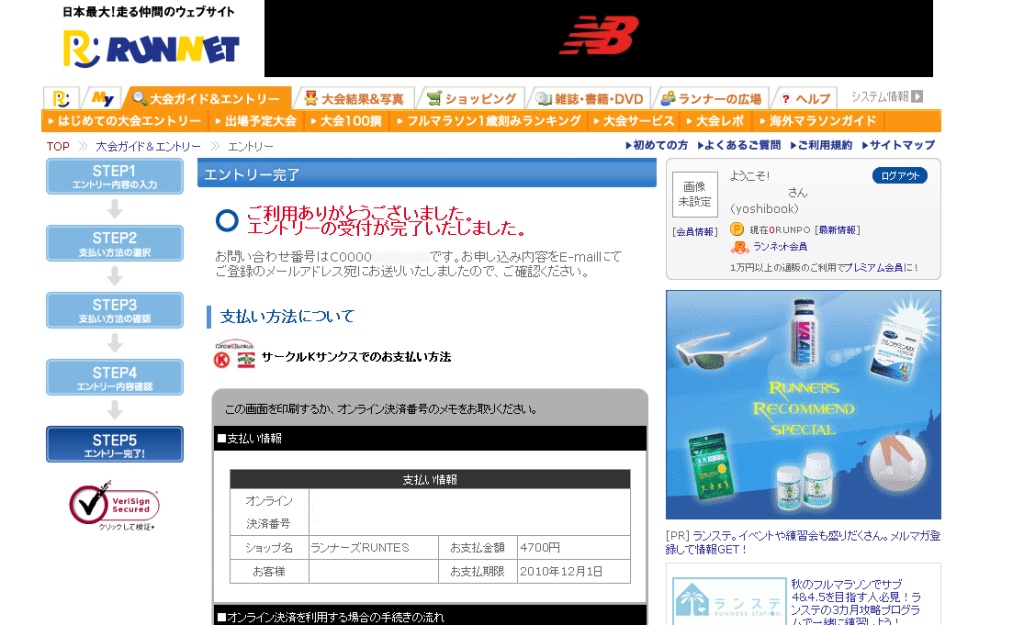Screen dimensions: 1024x625
Task: Open 最新情報 link
Action: pos(837,230)
